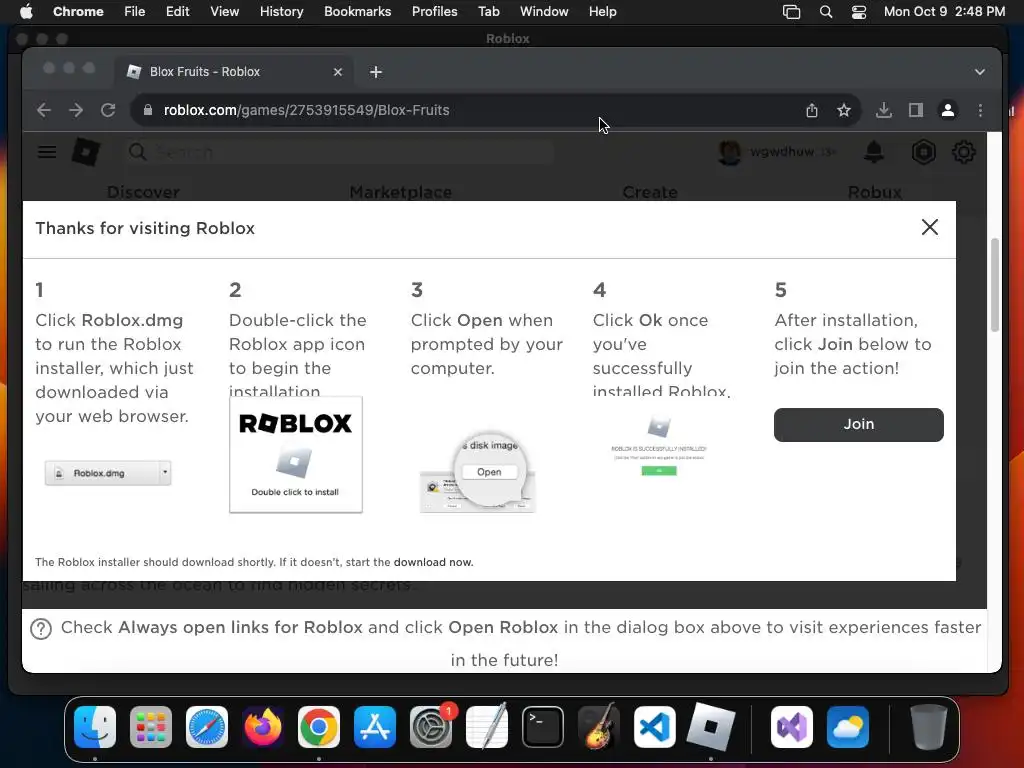Open Chrome three-dot menu
The height and width of the screenshot is (768, 1024).
[980, 110]
